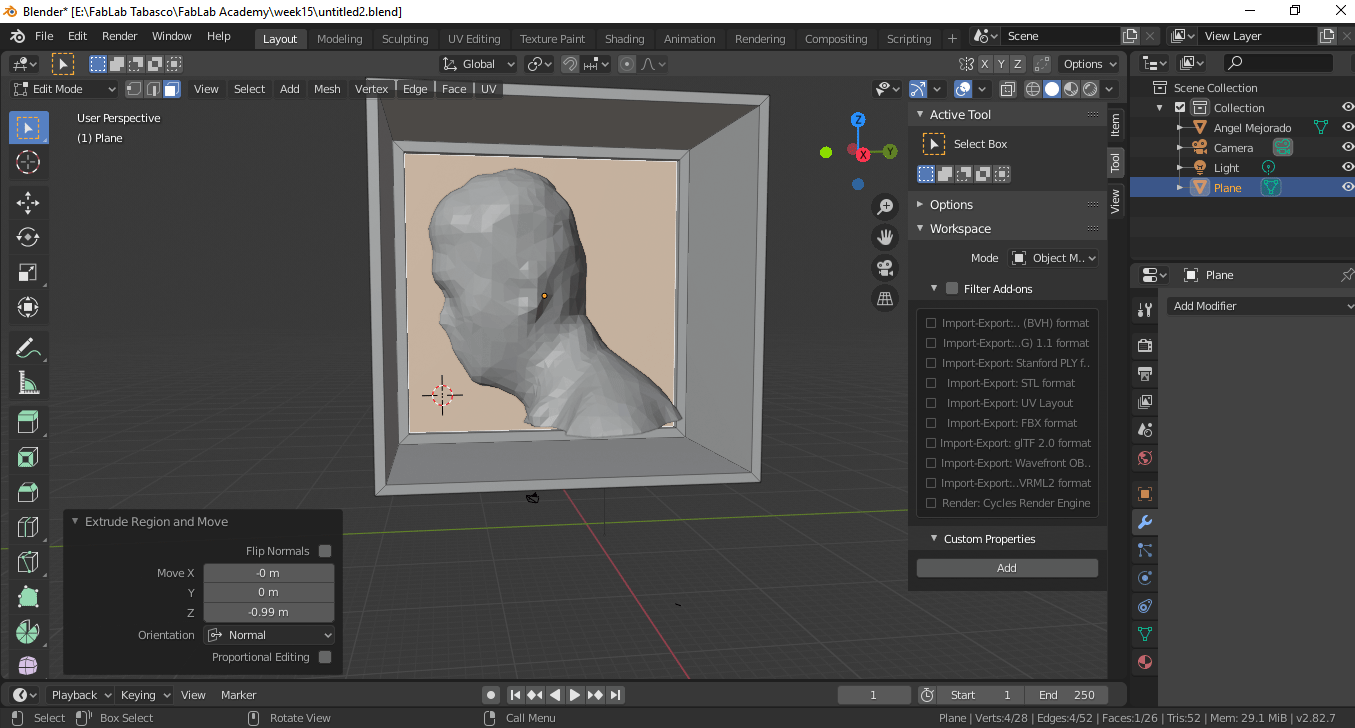Select the Measure tool
The height and width of the screenshot is (728, 1355).
click(x=28, y=383)
